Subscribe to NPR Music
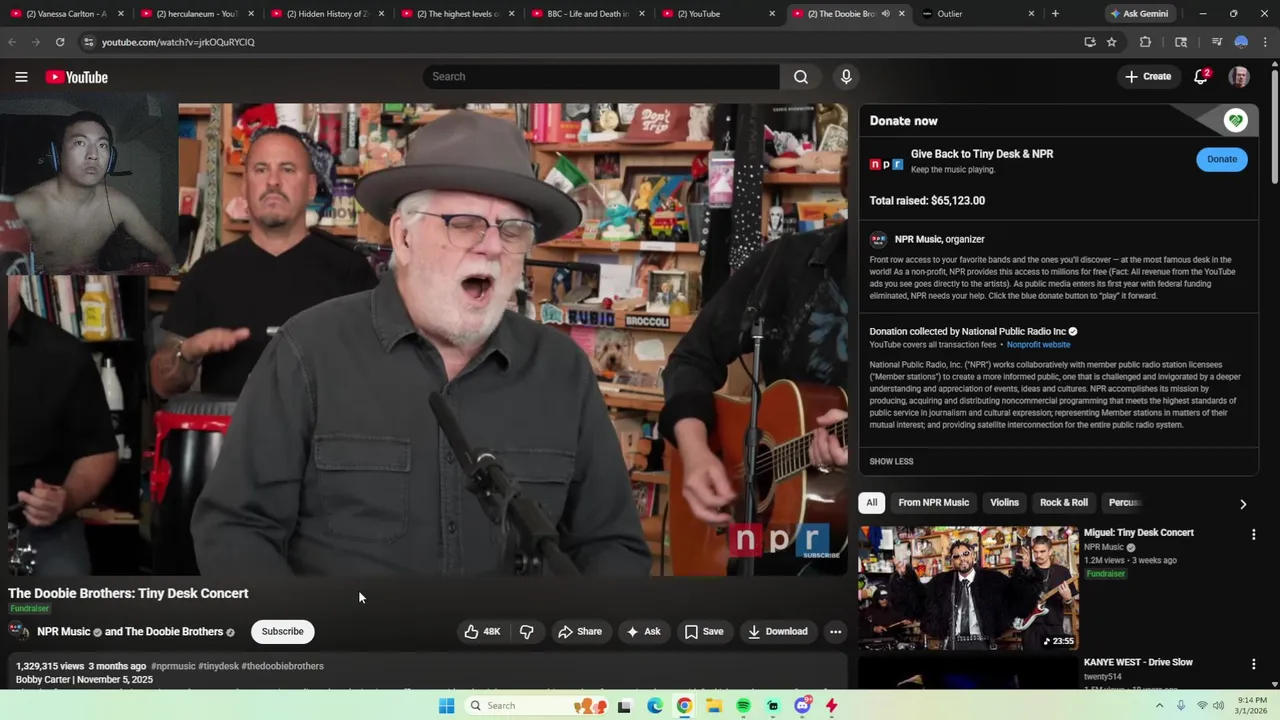Screen dimensions: 1280x720 282,631
